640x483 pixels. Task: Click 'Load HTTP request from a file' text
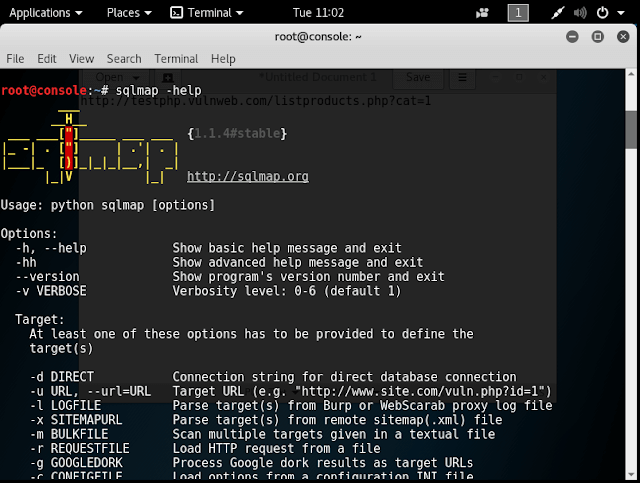(x=276, y=448)
